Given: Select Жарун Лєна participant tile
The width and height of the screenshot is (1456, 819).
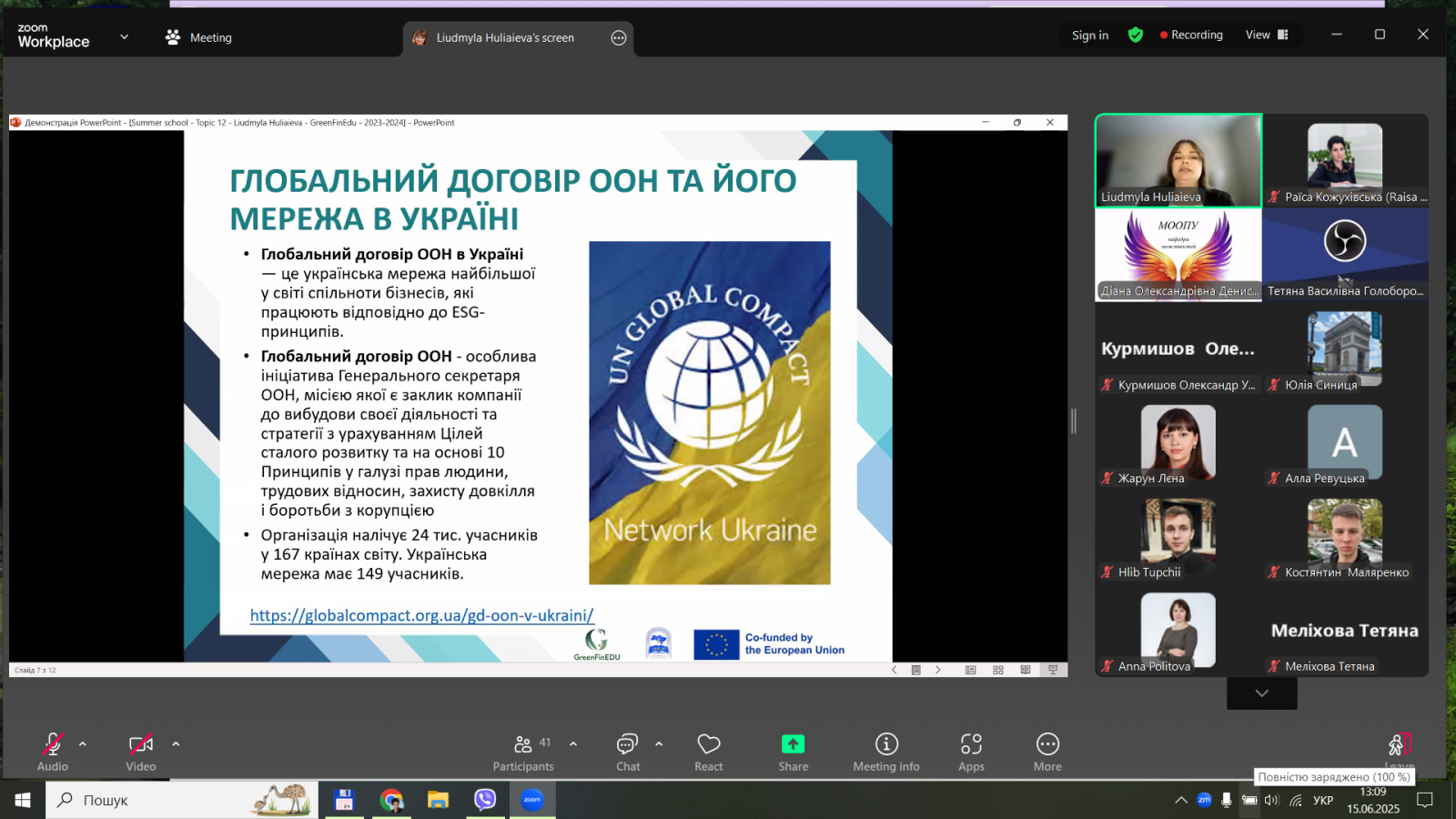Looking at the screenshot, I should [1178, 443].
